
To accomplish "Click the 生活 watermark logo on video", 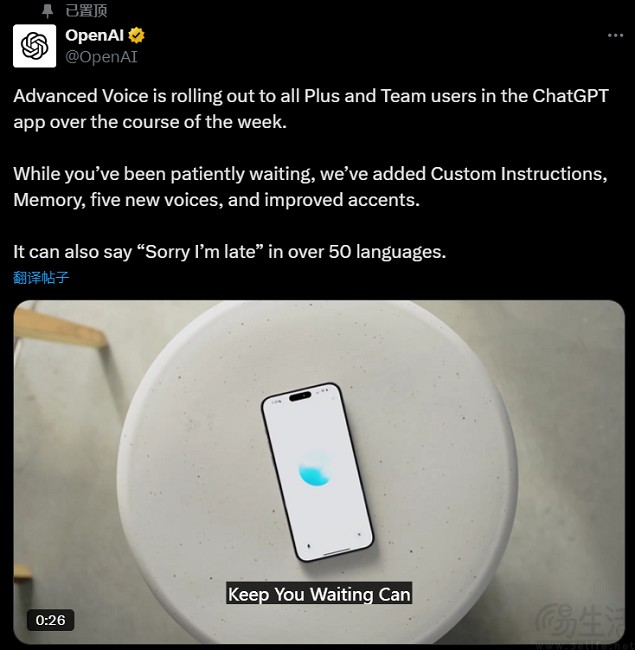I will click(580, 622).
